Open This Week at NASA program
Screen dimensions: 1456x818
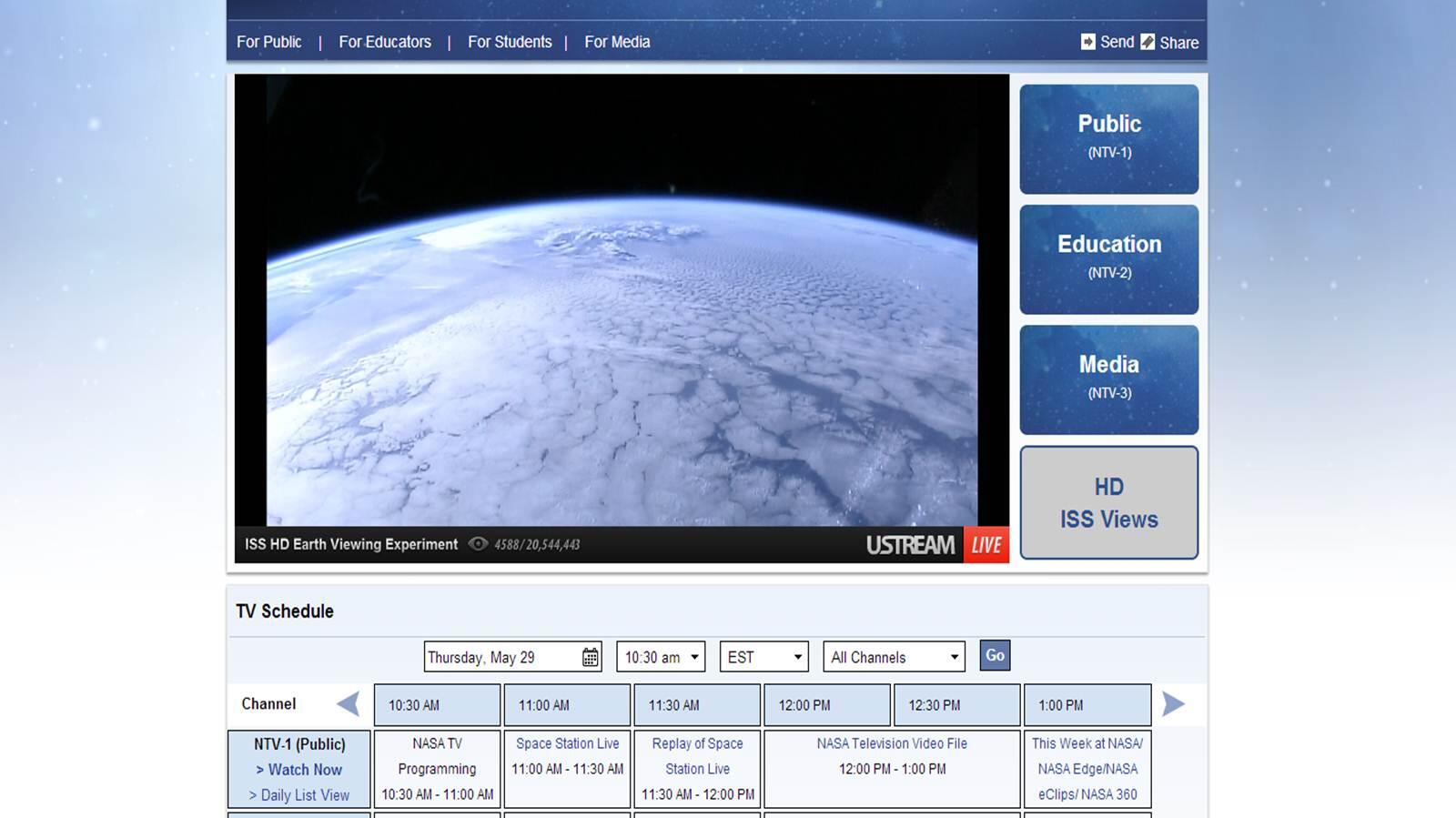click(x=1087, y=769)
